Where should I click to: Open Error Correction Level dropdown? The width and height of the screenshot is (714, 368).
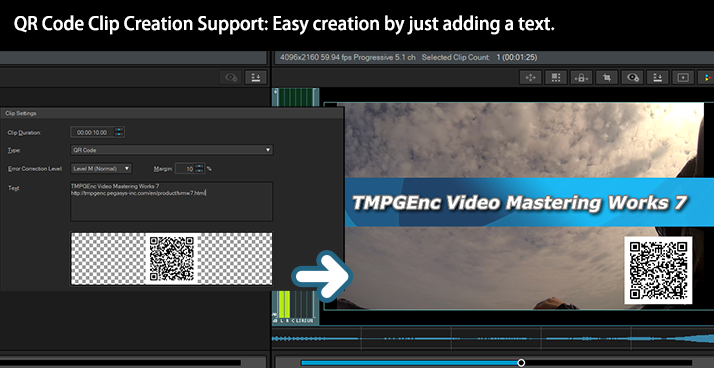101,169
